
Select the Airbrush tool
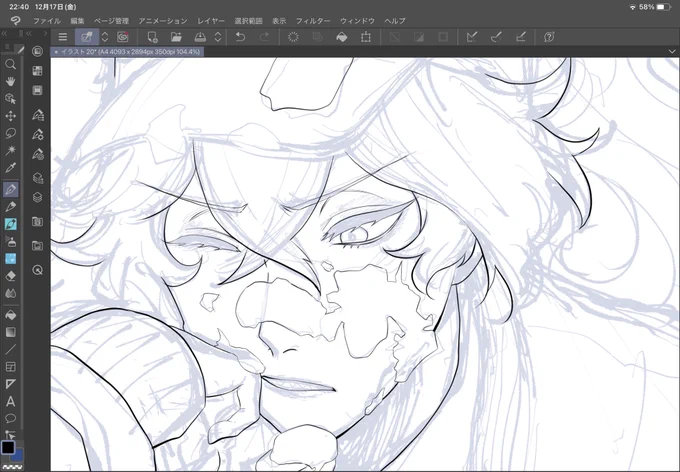click(x=10, y=241)
